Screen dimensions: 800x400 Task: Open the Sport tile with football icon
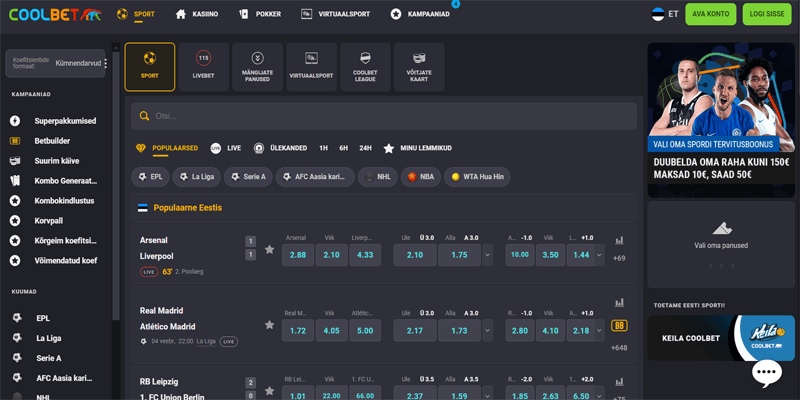[x=149, y=67]
